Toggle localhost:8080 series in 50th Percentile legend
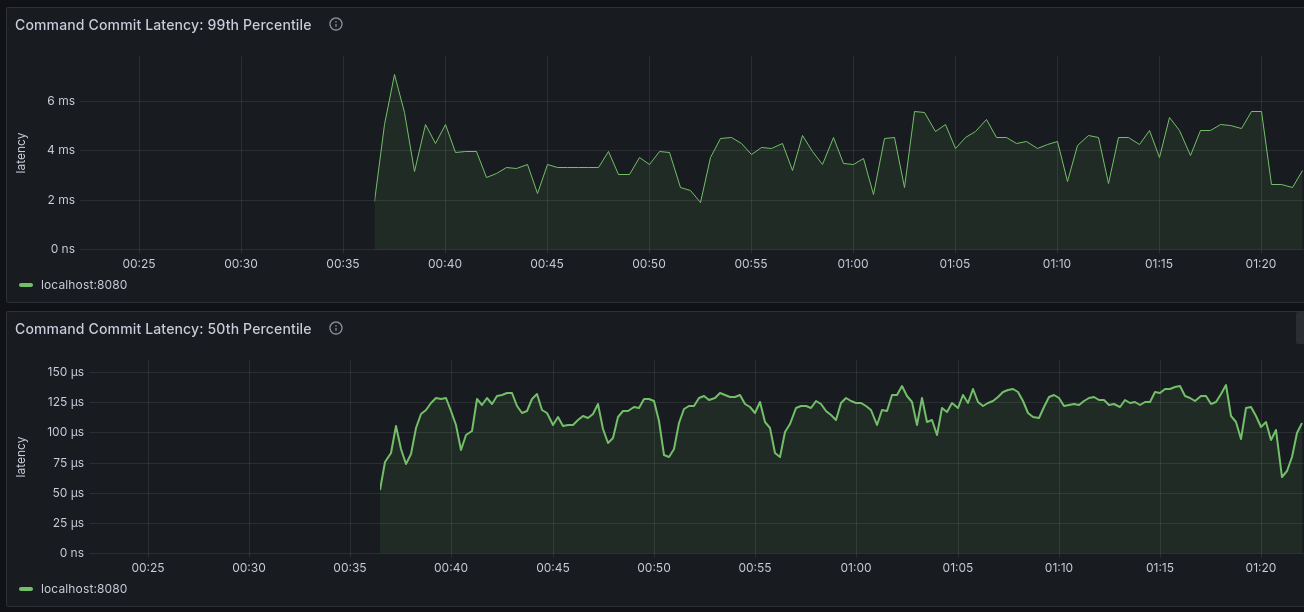 (84, 589)
